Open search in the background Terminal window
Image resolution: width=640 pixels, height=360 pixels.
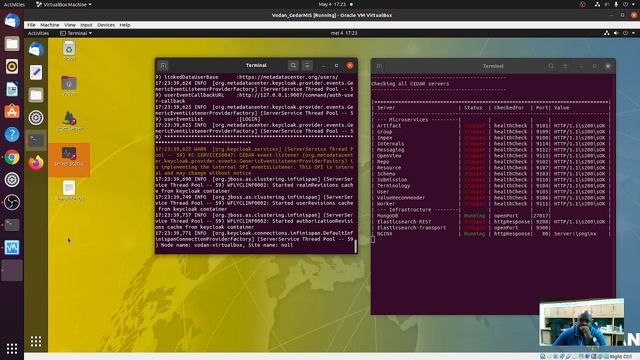(551, 66)
